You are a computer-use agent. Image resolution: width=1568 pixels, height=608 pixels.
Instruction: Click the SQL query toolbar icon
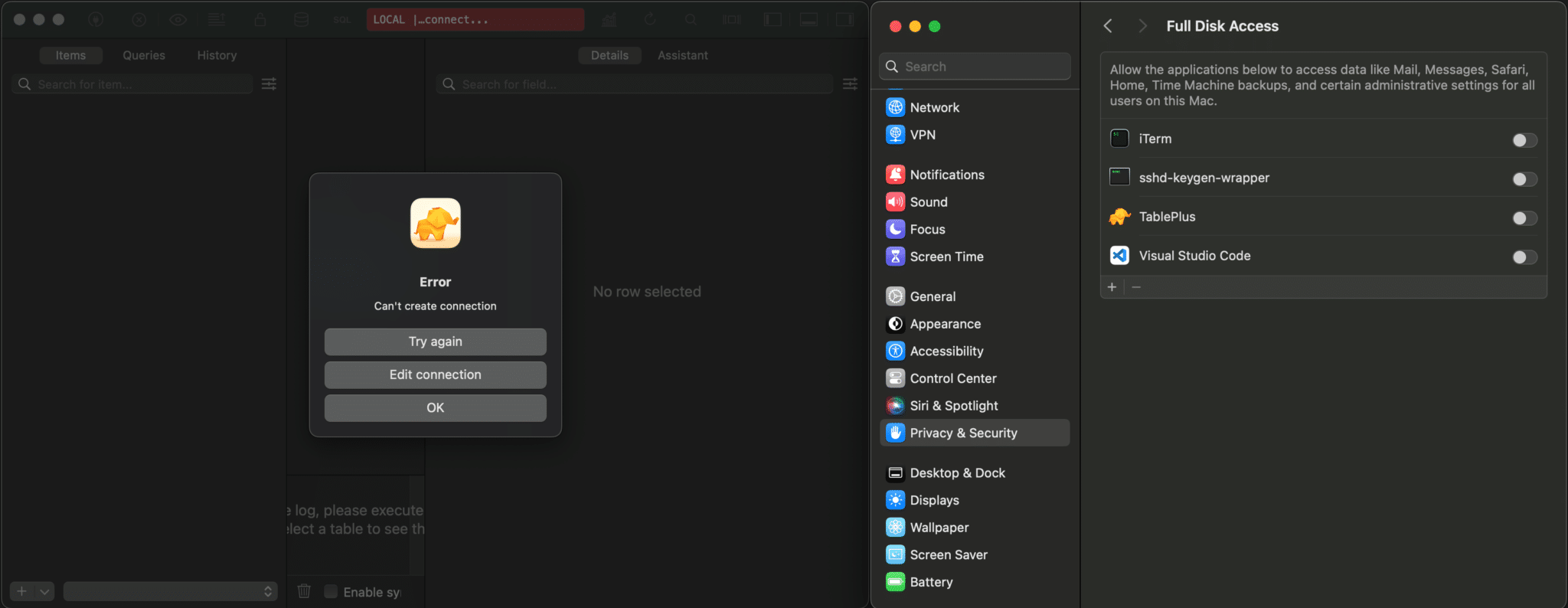coord(341,20)
